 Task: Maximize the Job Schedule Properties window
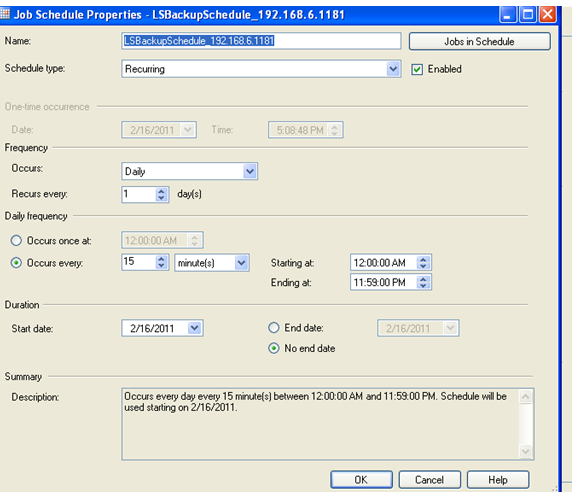528,15
